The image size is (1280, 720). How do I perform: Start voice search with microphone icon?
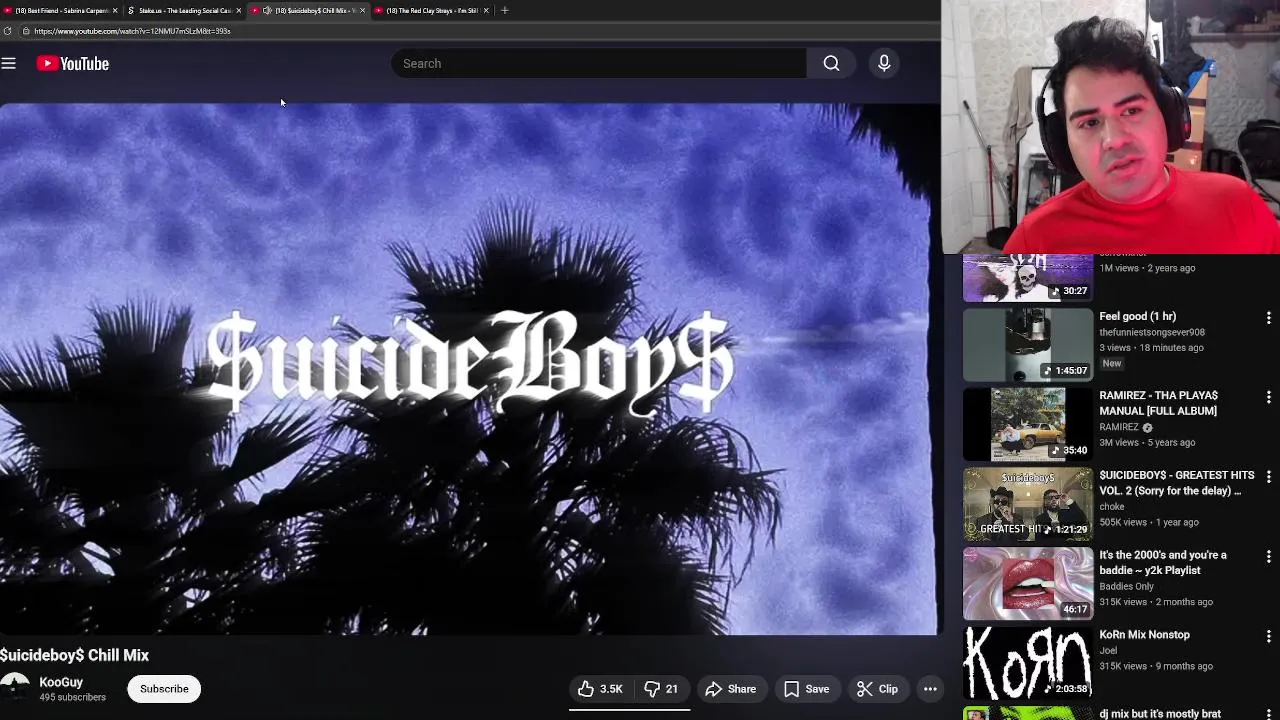pyautogui.click(x=884, y=64)
